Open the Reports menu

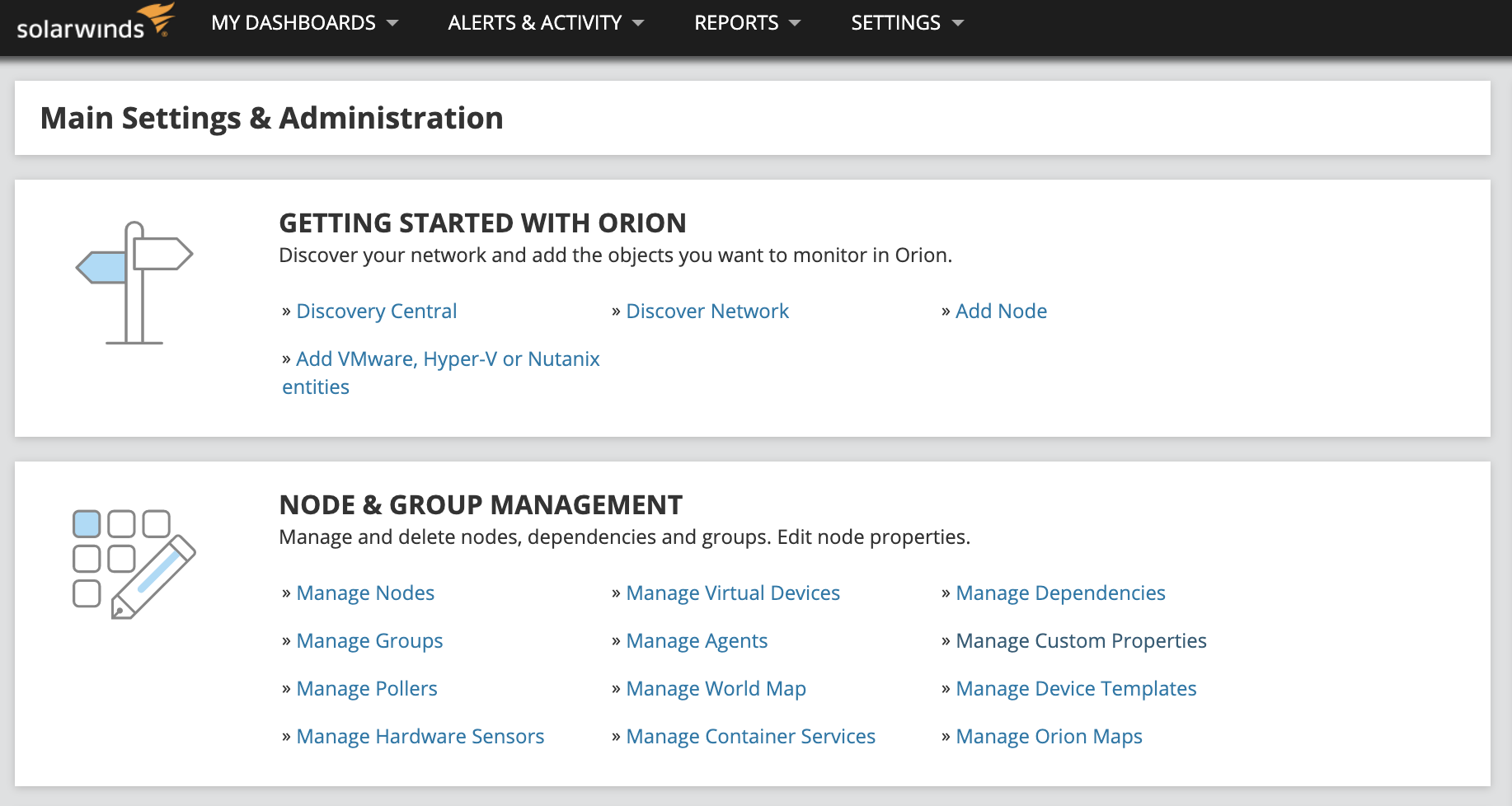[748, 23]
